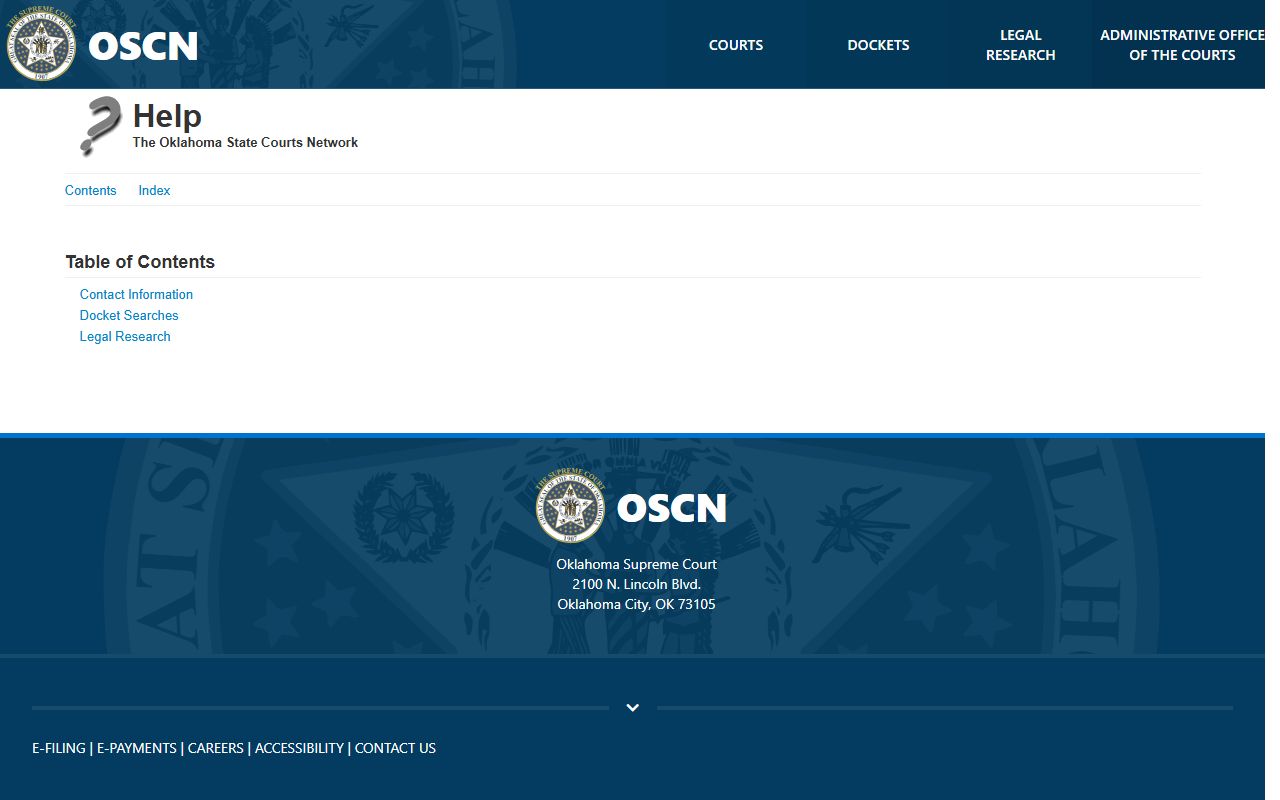The height and width of the screenshot is (800, 1280).
Task: Open the Courts menu
Action: (736, 45)
